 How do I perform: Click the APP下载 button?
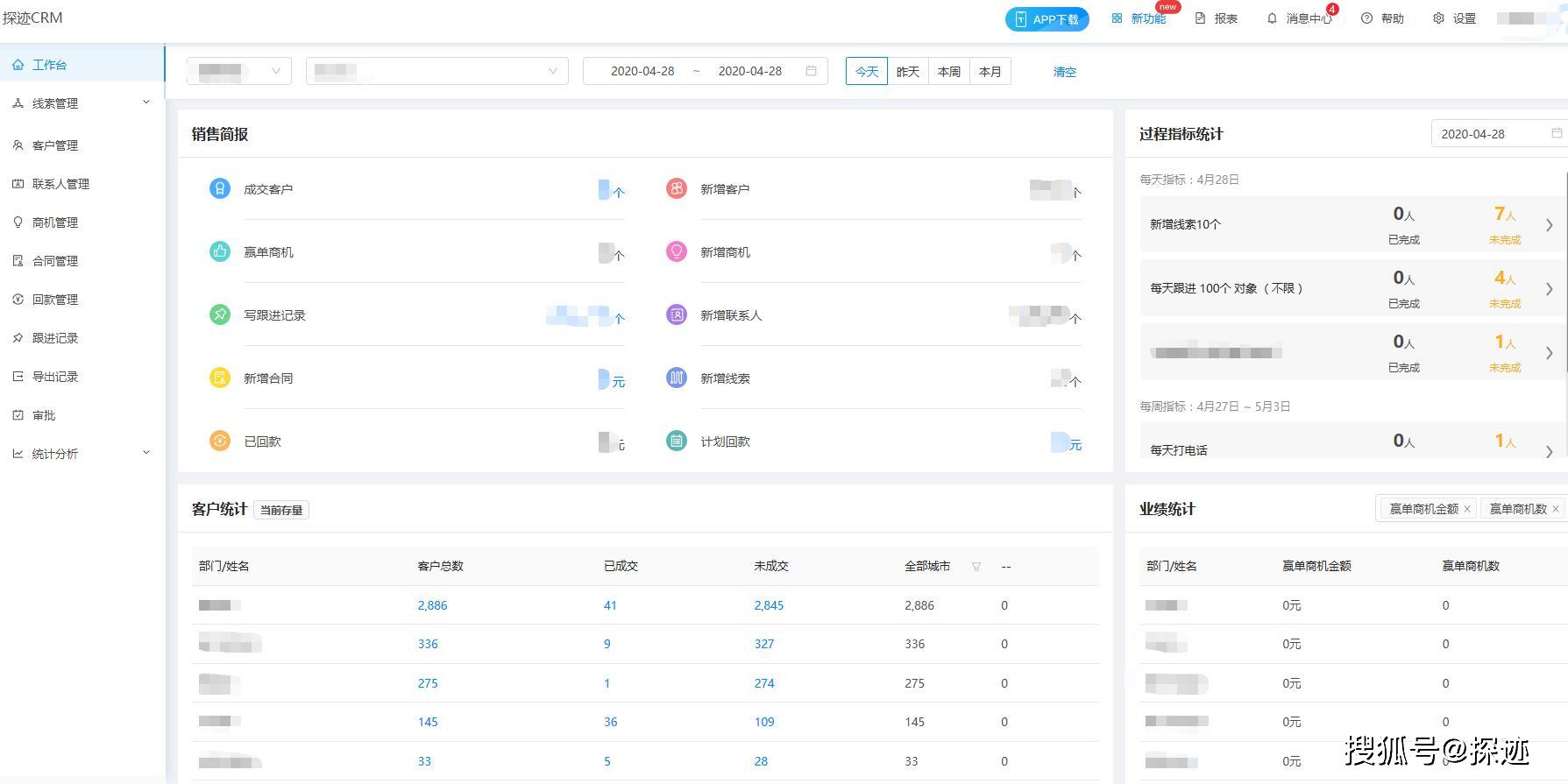click(x=1047, y=19)
